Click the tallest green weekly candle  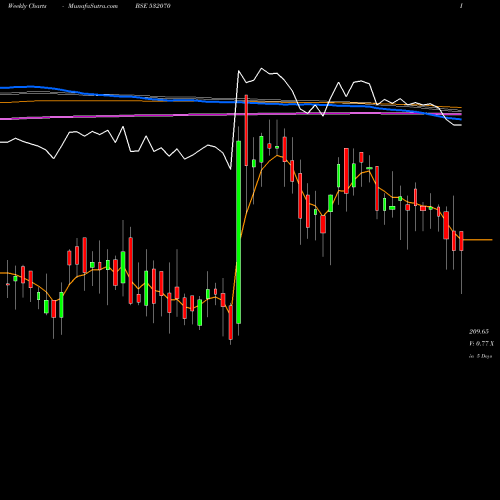(x=239, y=232)
